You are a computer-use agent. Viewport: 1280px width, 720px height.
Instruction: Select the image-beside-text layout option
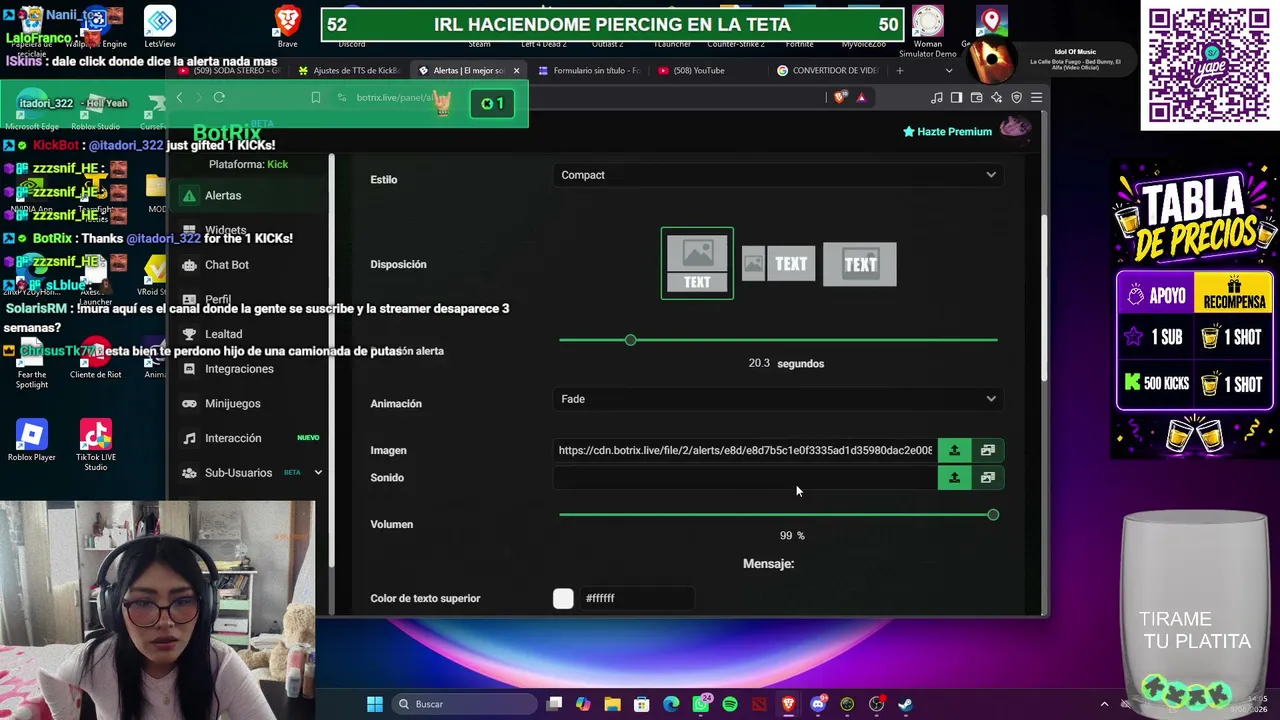pyautogui.click(x=778, y=264)
